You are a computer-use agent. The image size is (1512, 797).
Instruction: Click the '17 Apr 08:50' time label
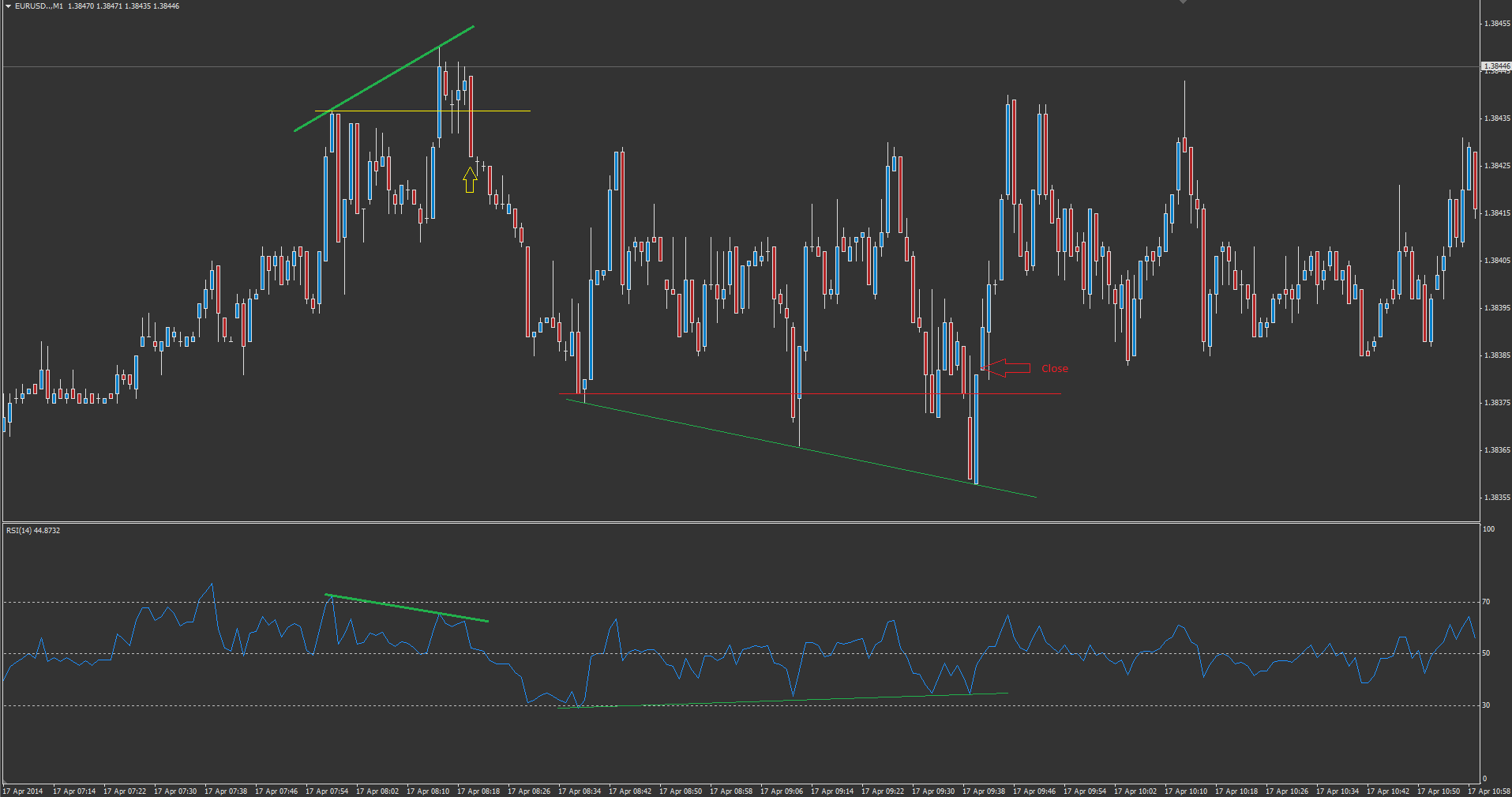pos(681,791)
